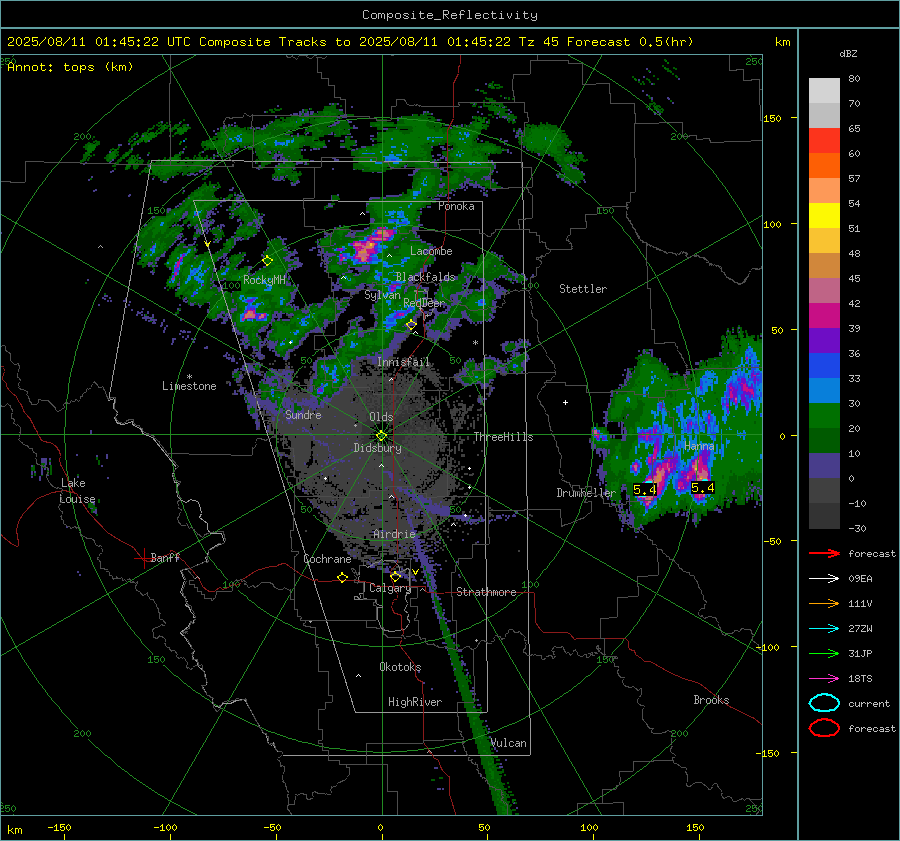Click the Innisfail town label
The width and height of the screenshot is (900, 841).
[403, 362]
